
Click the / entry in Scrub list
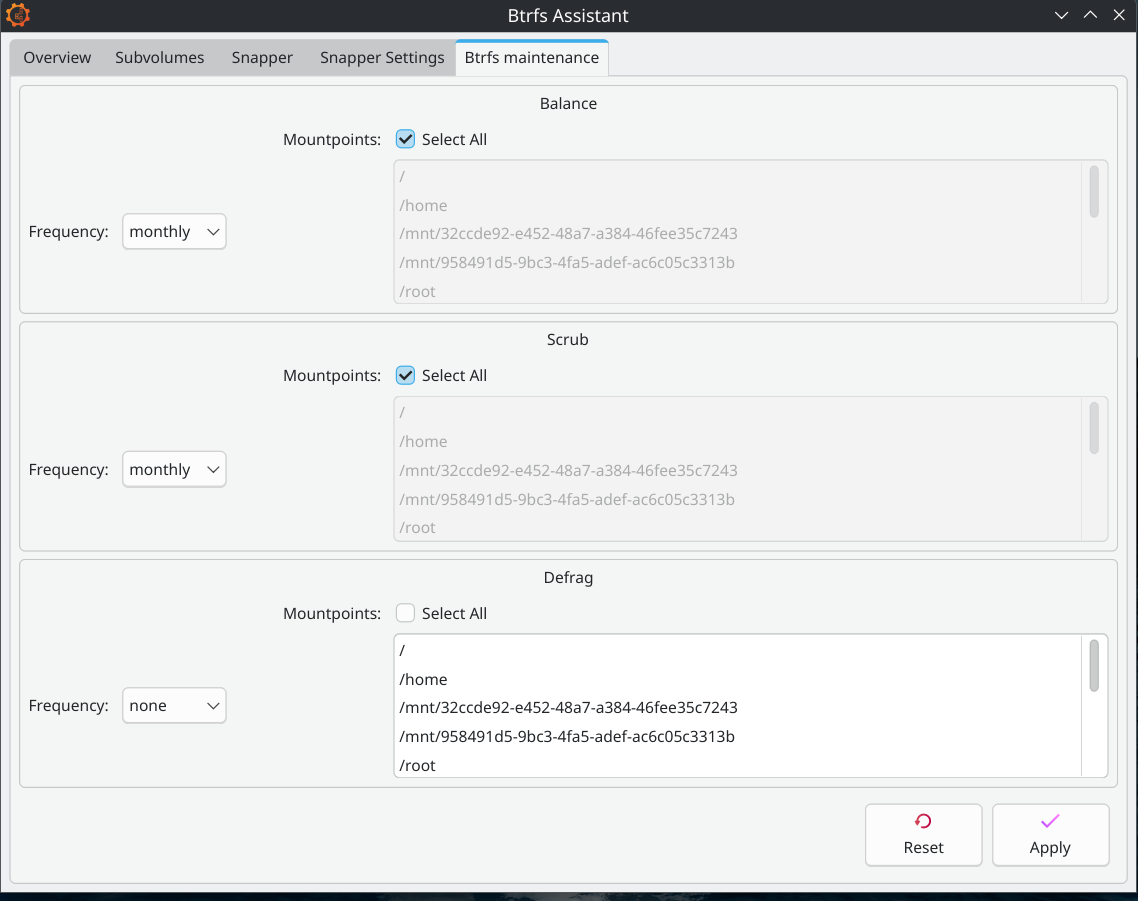click(x=738, y=412)
